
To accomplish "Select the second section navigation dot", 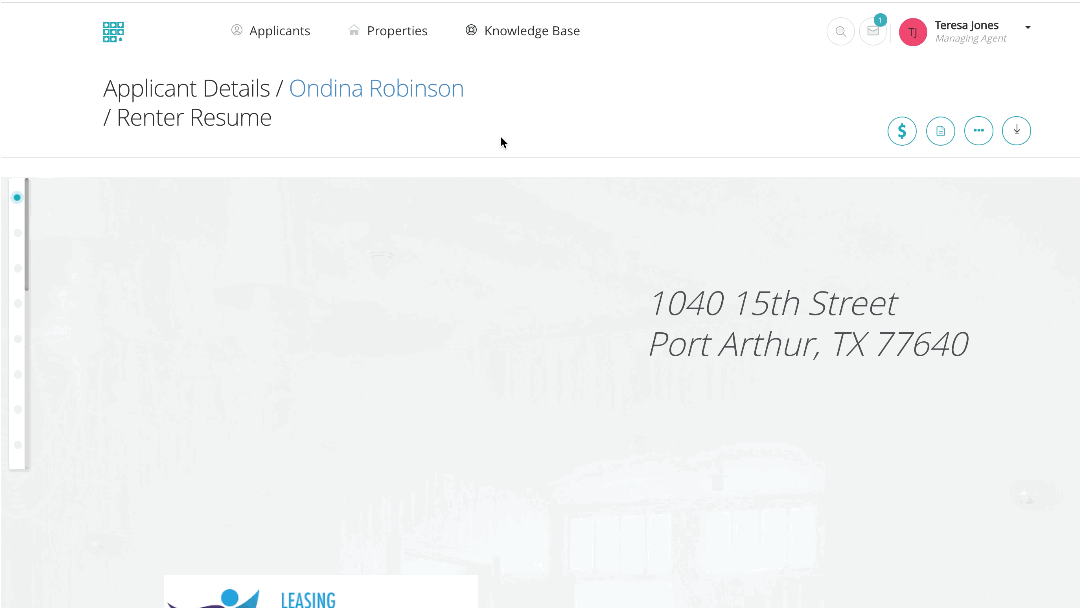I will [17, 233].
